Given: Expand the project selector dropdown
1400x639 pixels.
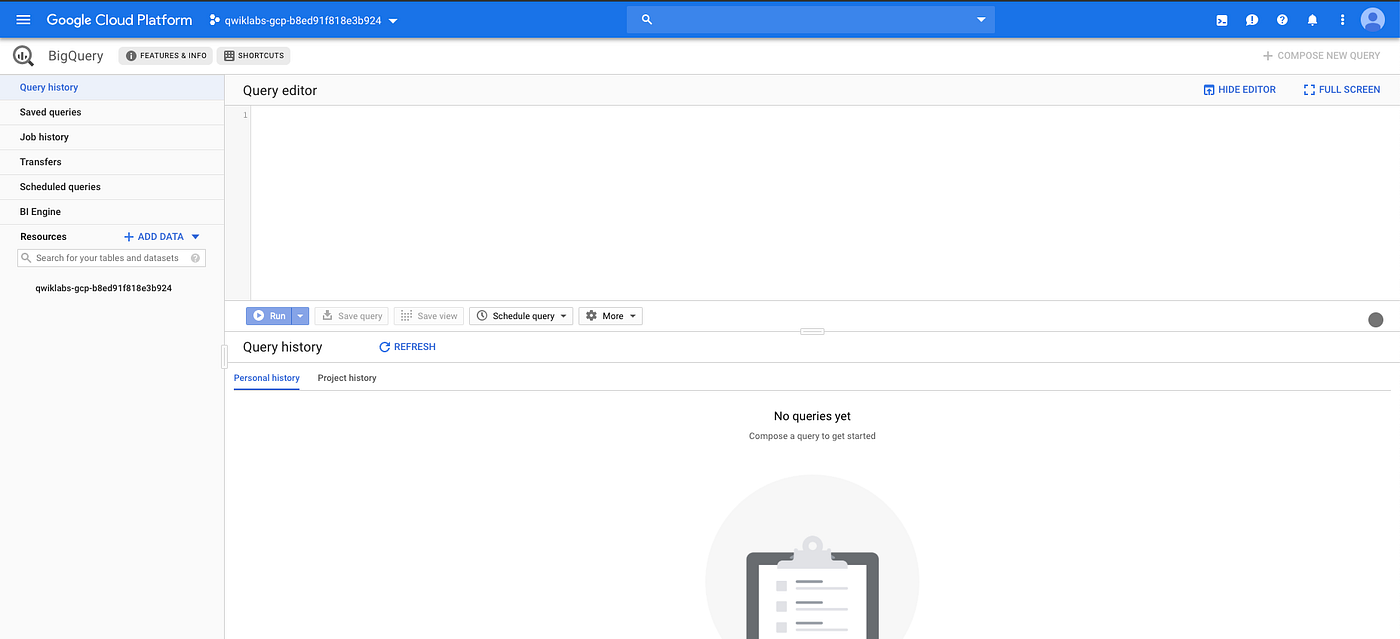Looking at the screenshot, I should tap(391, 19).
